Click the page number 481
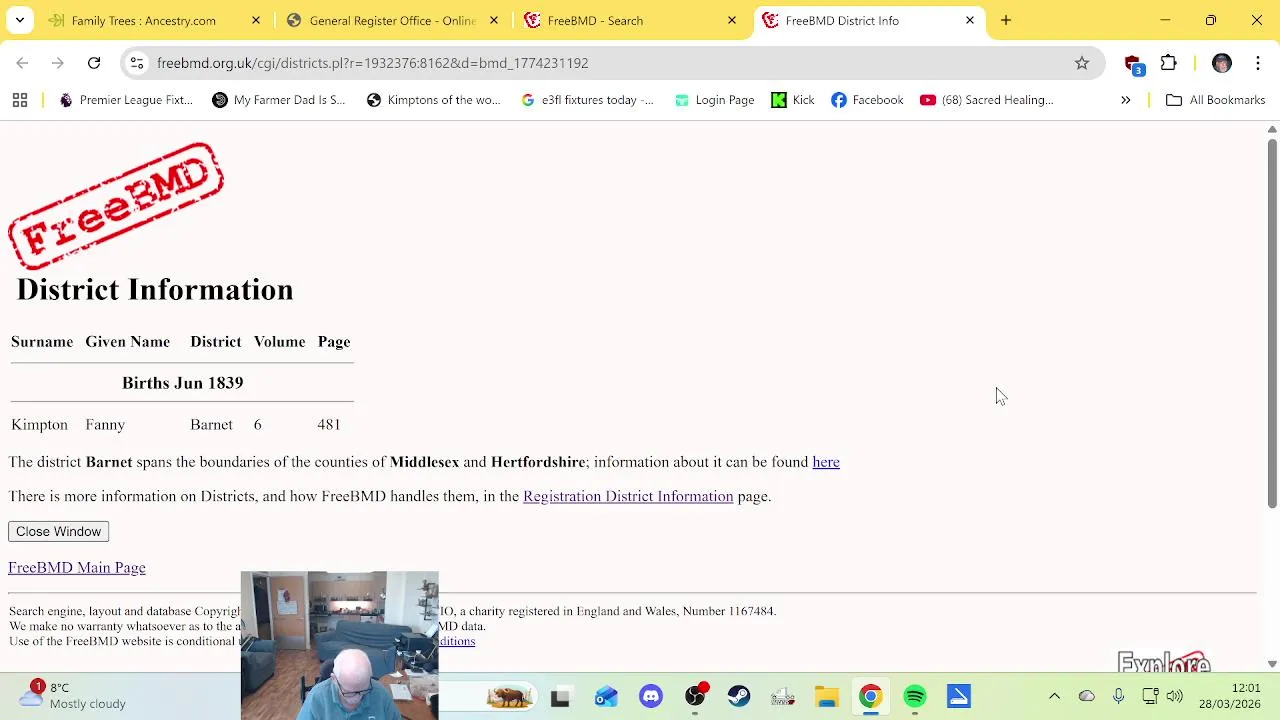Viewport: 1280px width, 720px height. (x=329, y=425)
